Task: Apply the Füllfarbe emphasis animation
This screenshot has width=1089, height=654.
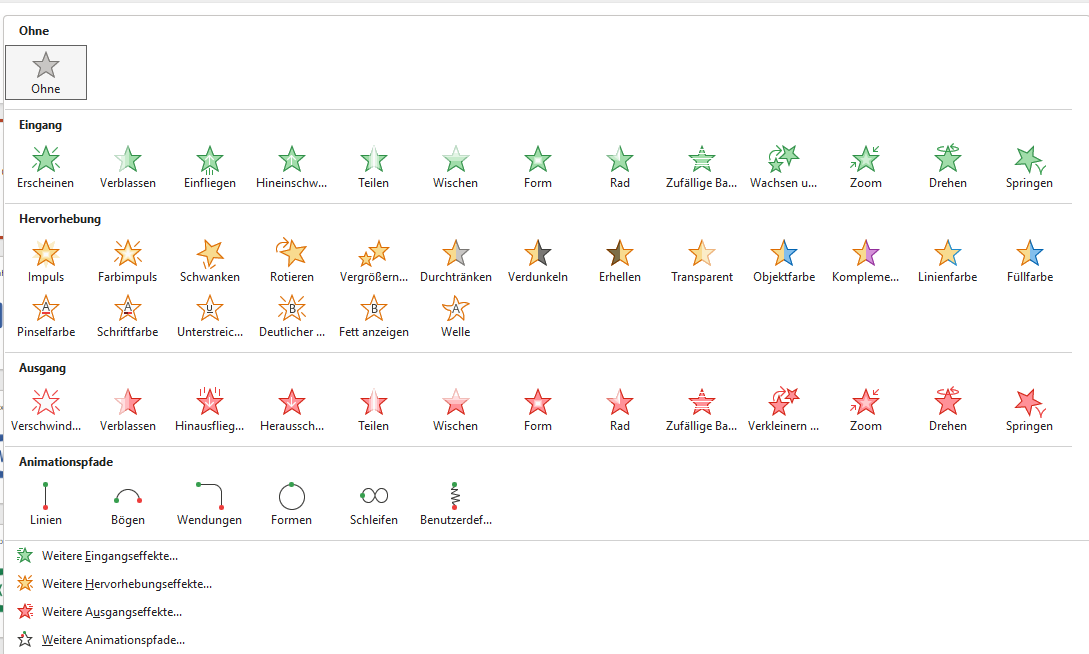Action: [1030, 260]
